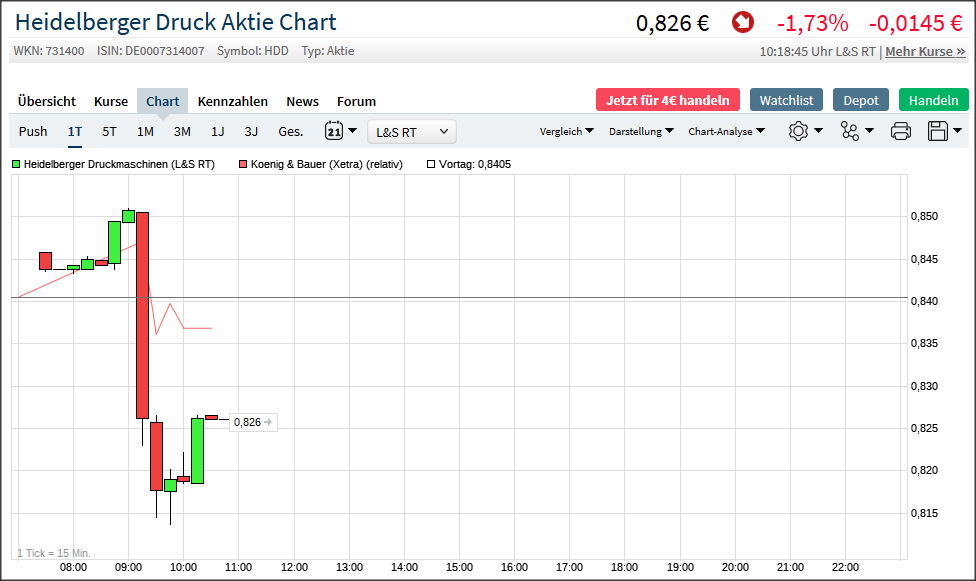Print the chart with printer icon

(900, 131)
